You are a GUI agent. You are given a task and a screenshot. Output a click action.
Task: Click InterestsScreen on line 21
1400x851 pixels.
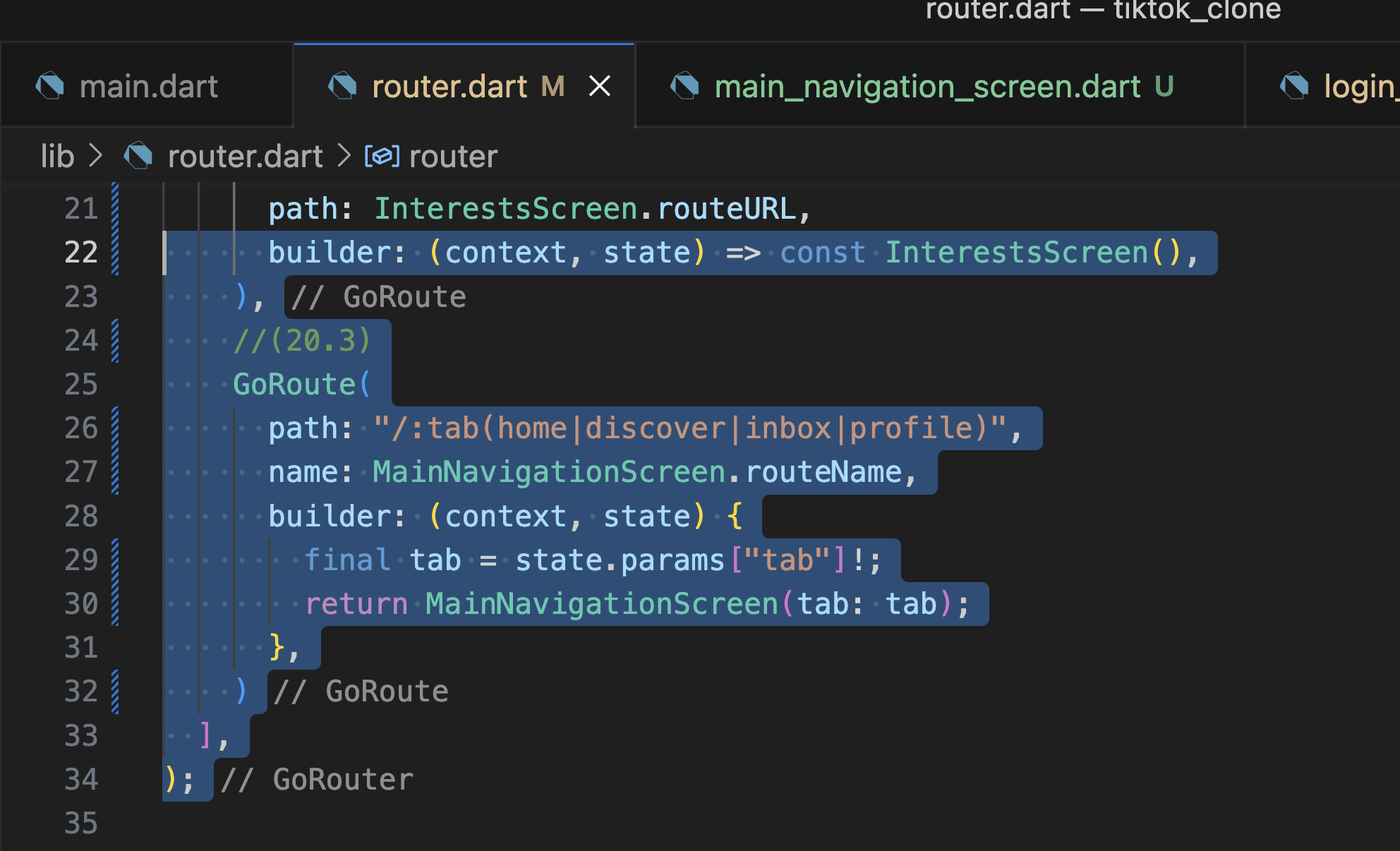pos(505,209)
